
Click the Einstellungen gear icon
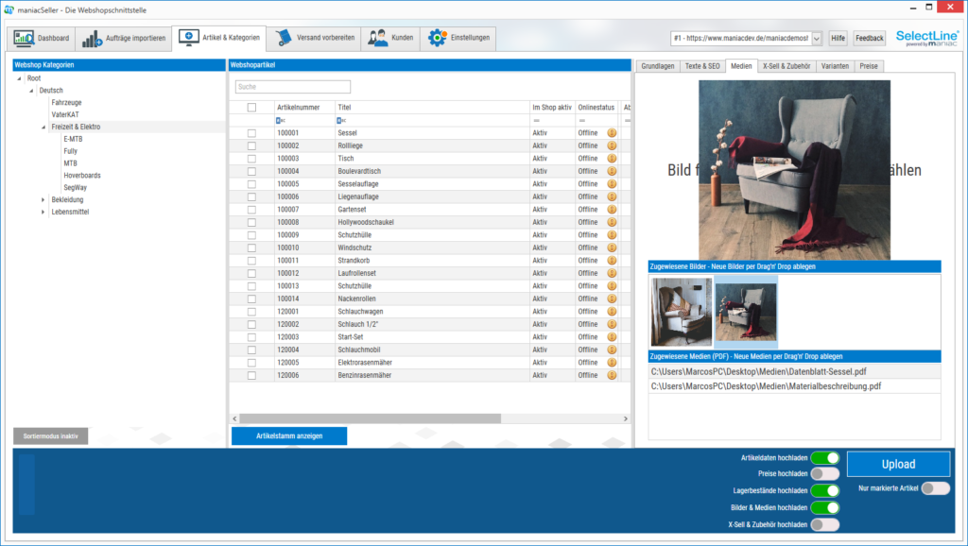437,38
